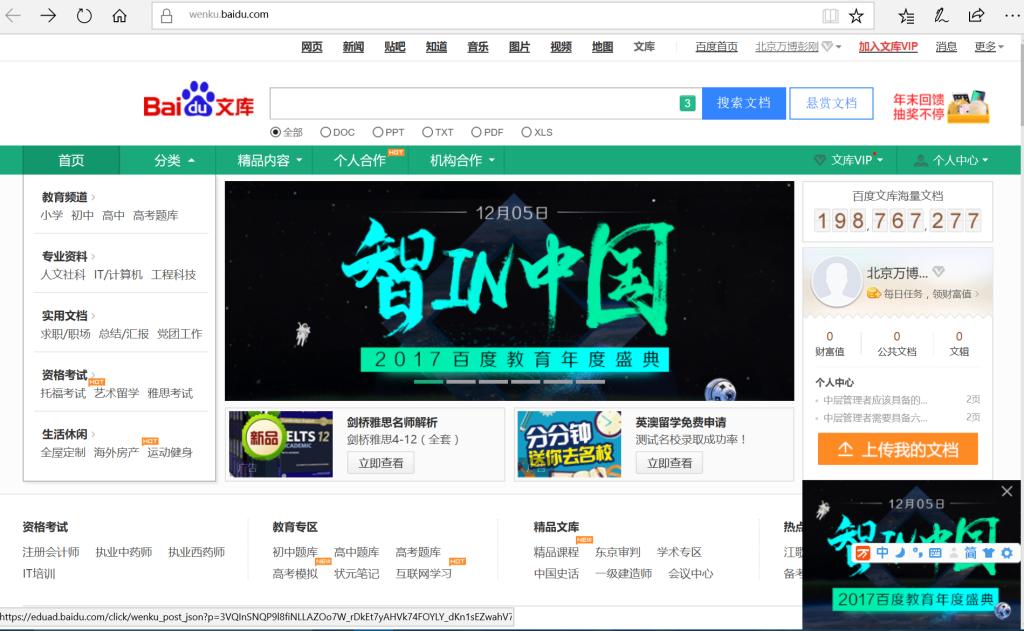Toggle IME 简 simplified/traditional mode
This screenshot has height=631, width=1024.
971,553
